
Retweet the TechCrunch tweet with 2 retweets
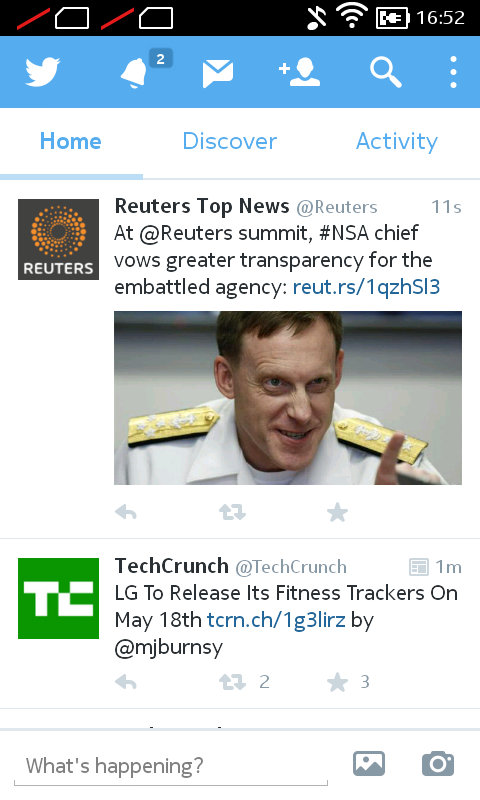(x=244, y=682)
